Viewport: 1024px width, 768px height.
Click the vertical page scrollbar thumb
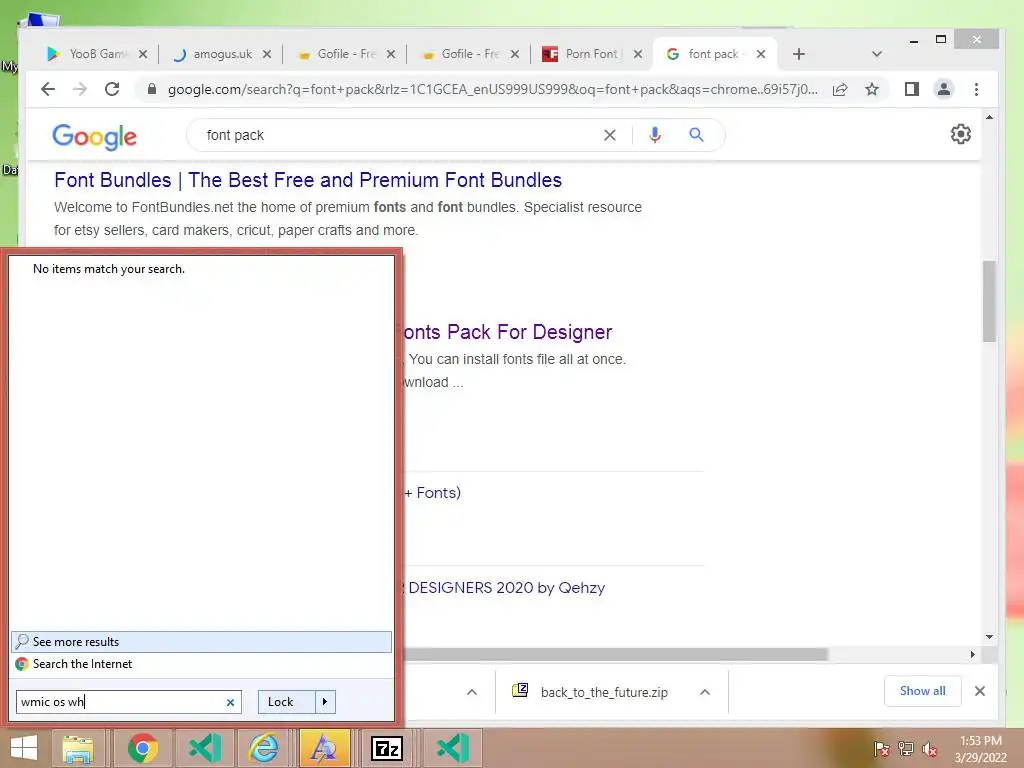(989, 301)
